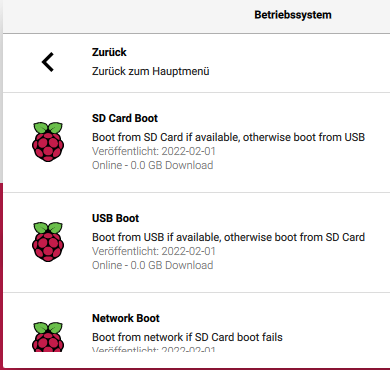The image size is (390, 370).
Task: Click the raspberry icon beside SD Card Boot
Action: click(48, 142)
